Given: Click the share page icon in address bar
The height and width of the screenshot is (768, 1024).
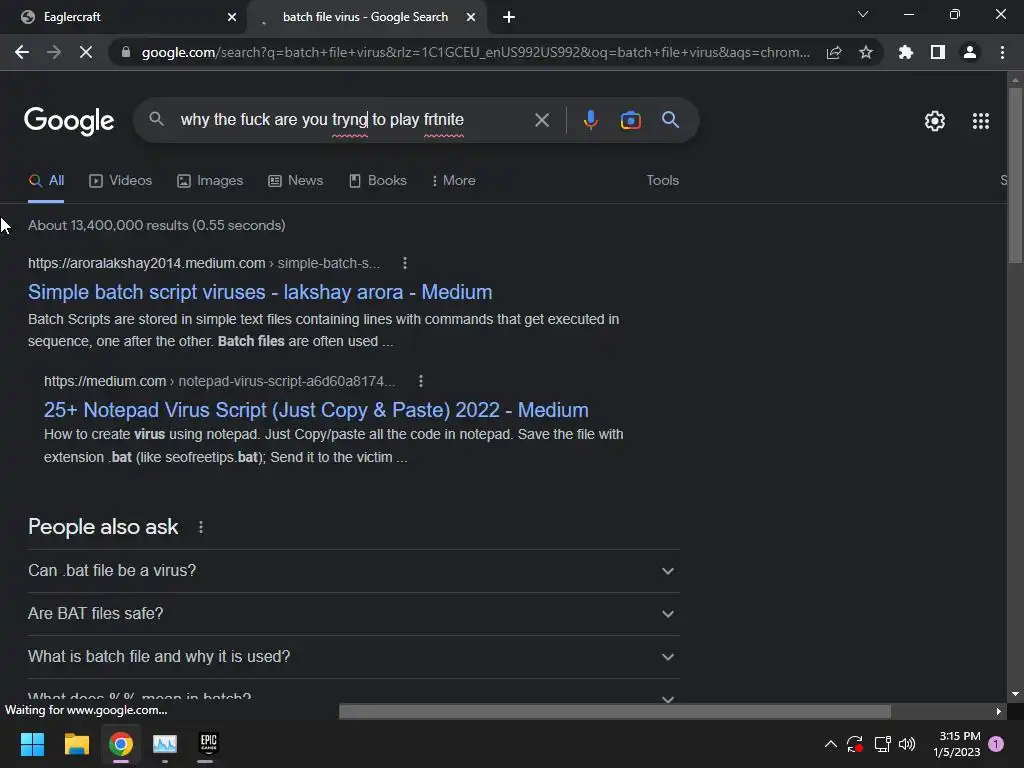Looking at the screenshot, I should click(x=834, y=52).
